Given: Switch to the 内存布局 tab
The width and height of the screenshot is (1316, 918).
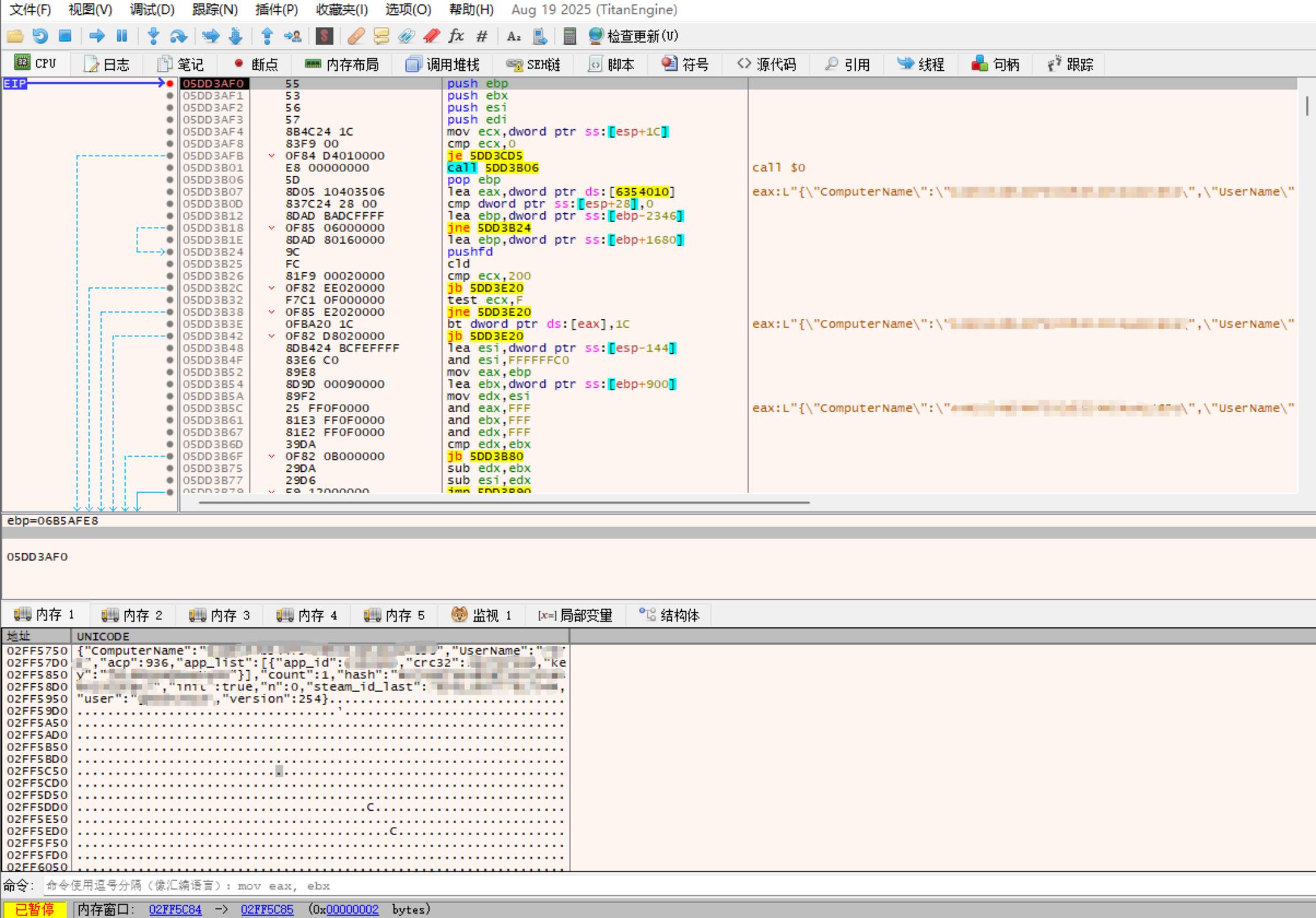Looking at the screenshot, I should pos(341,65).
